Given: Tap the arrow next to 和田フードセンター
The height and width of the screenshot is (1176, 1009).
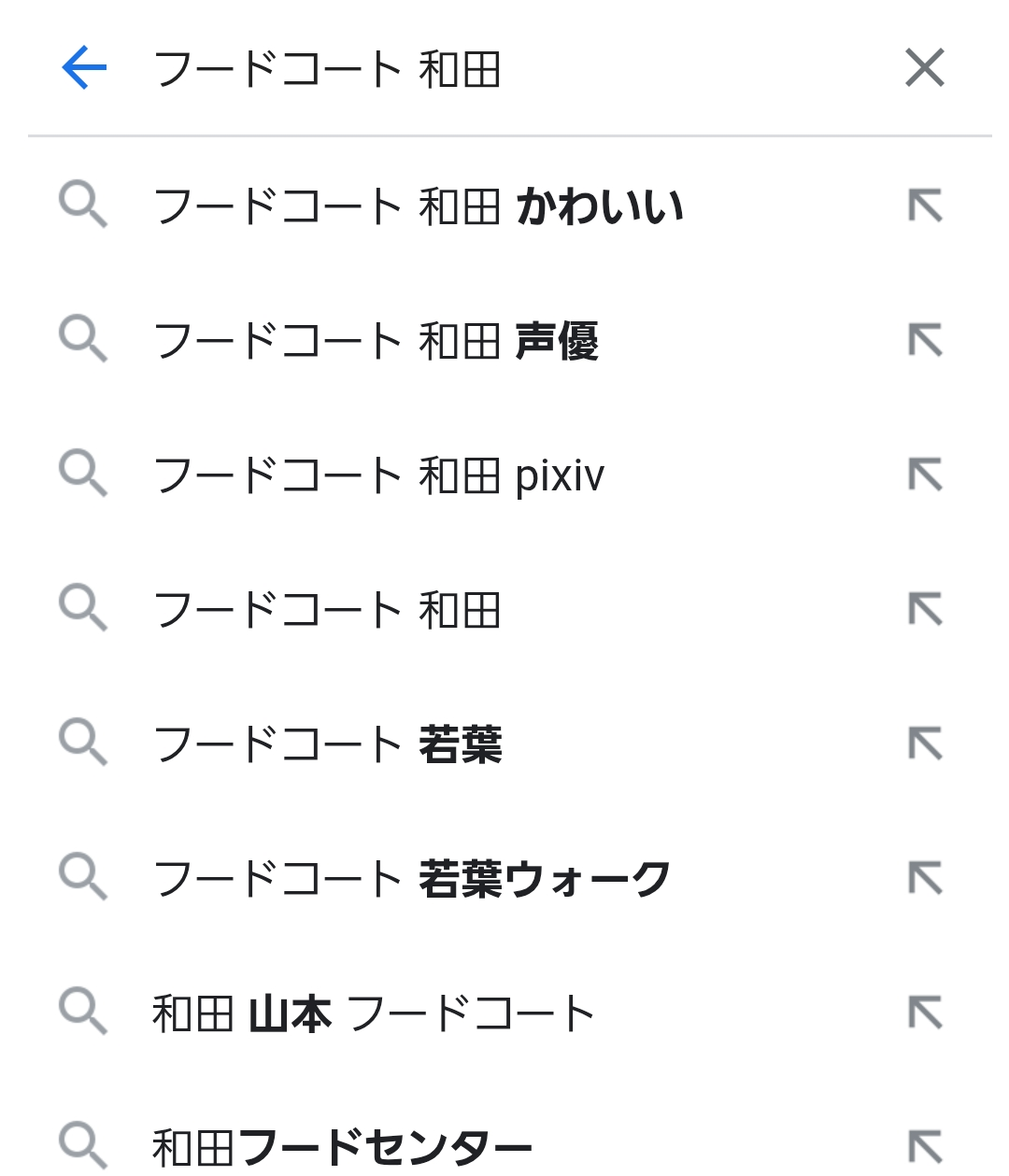Looking at the screenshot, I should pyautogui.click(x=925, y=1147).
